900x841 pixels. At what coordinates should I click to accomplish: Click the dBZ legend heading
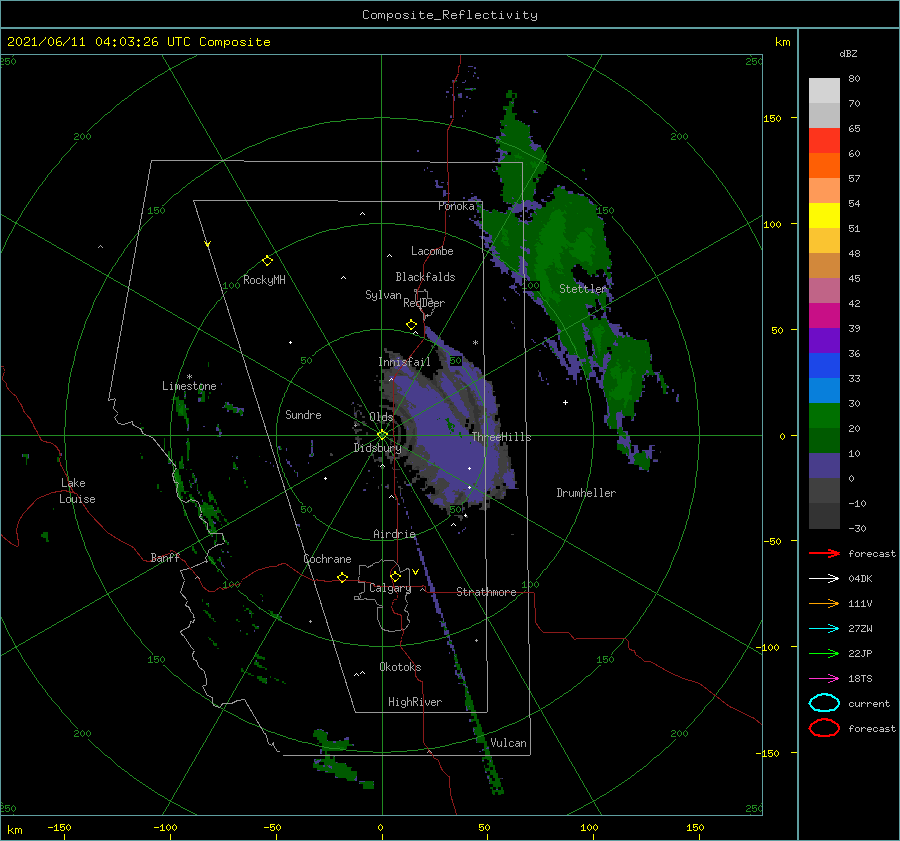point(848,53)
